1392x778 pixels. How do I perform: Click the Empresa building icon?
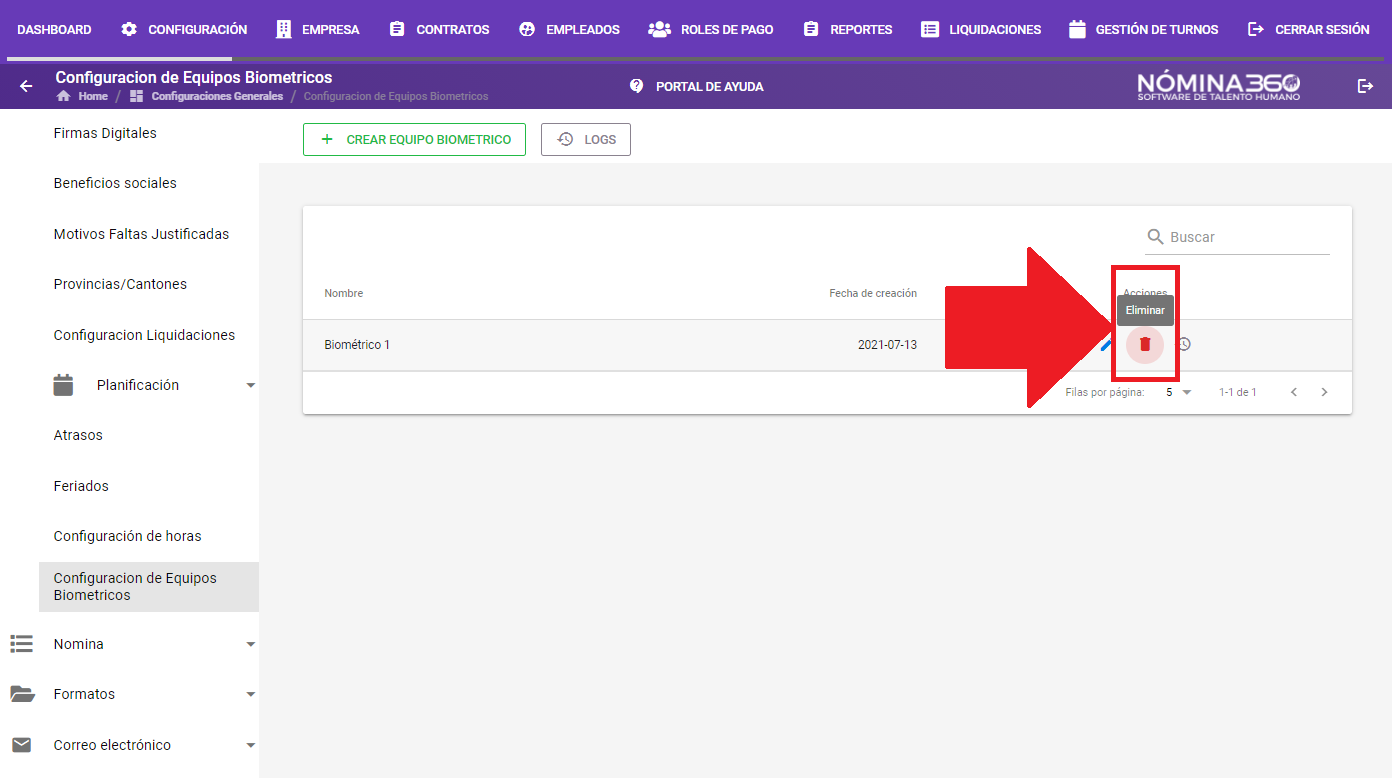click(x=284, y=29)
